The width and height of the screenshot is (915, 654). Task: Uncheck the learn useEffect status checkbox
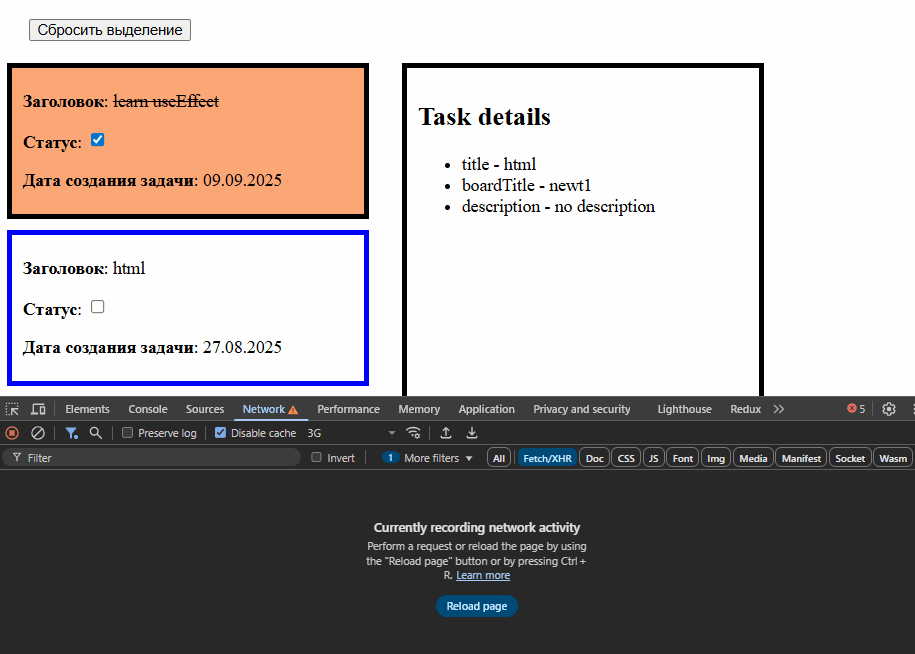pos(98,140)
